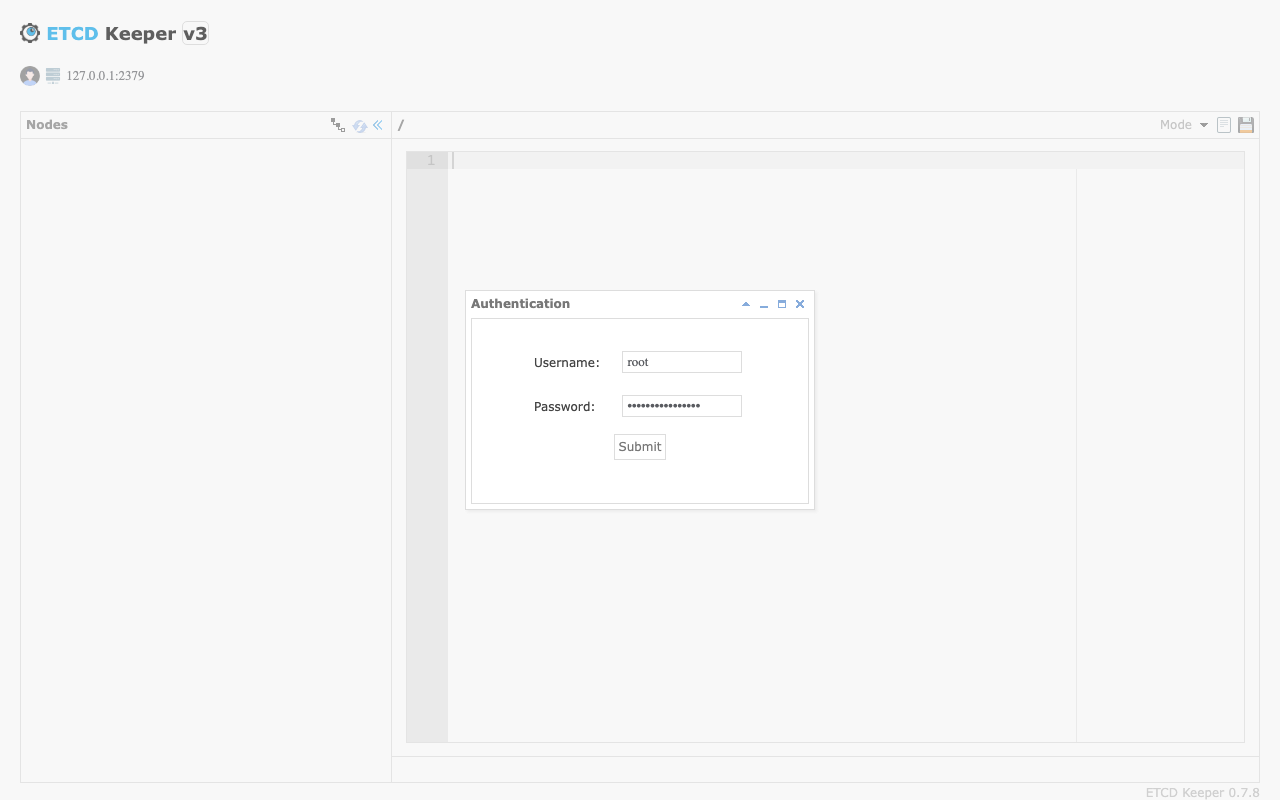Image resolution: width=1280 pixels, height=800 pixels.
Task: Click the ETCD Keeper 0.7.8 footer text
Action: point(1202,792)
